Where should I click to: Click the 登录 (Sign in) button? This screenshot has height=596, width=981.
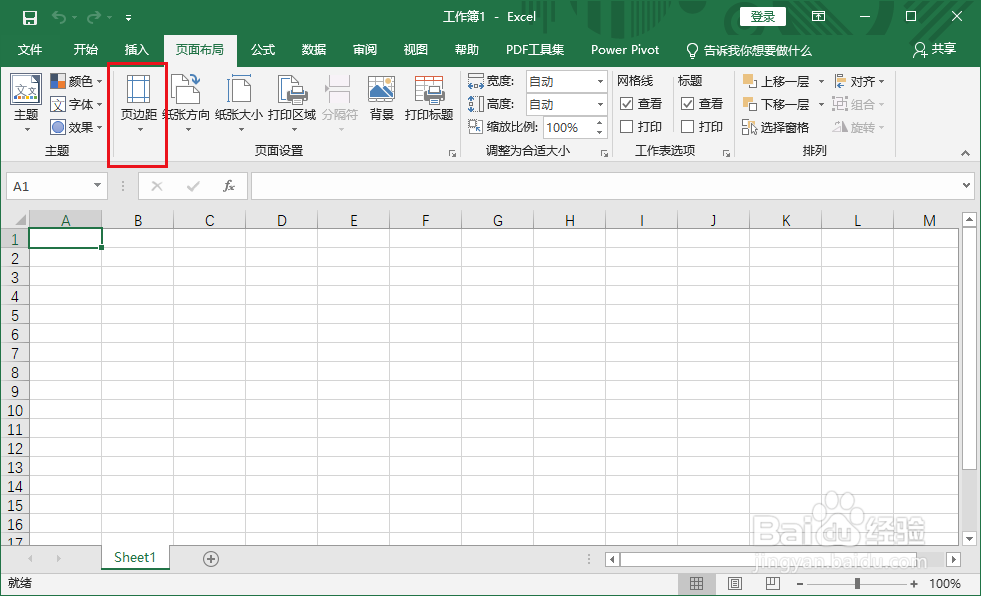[763, 16]
